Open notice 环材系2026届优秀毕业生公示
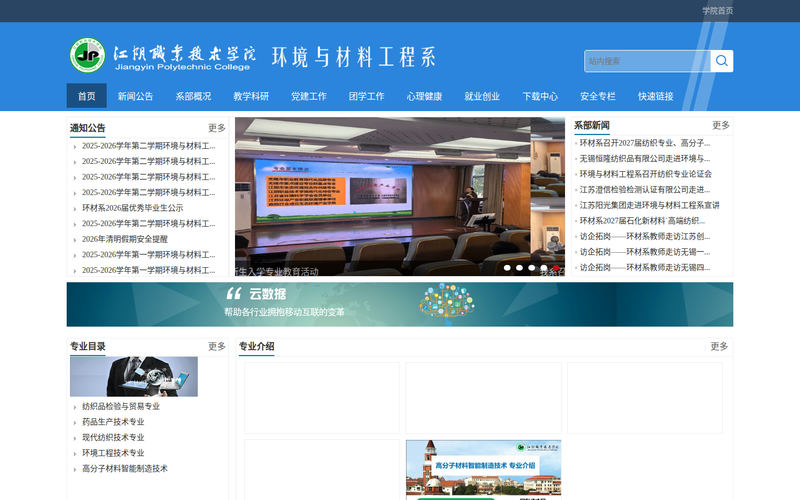The height and width of the screenshot is (500, 800). [x=133, y=208]
